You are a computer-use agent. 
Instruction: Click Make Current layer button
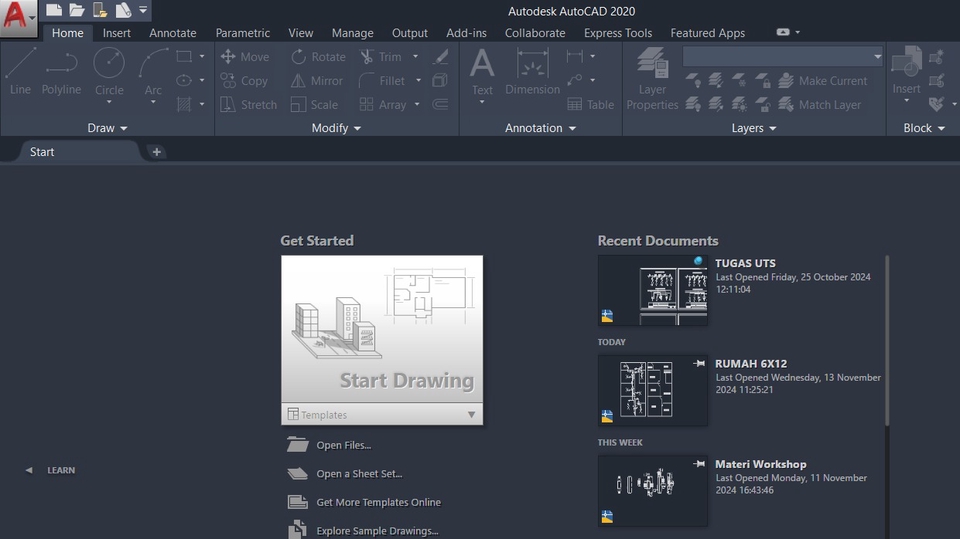coord(823,80)
